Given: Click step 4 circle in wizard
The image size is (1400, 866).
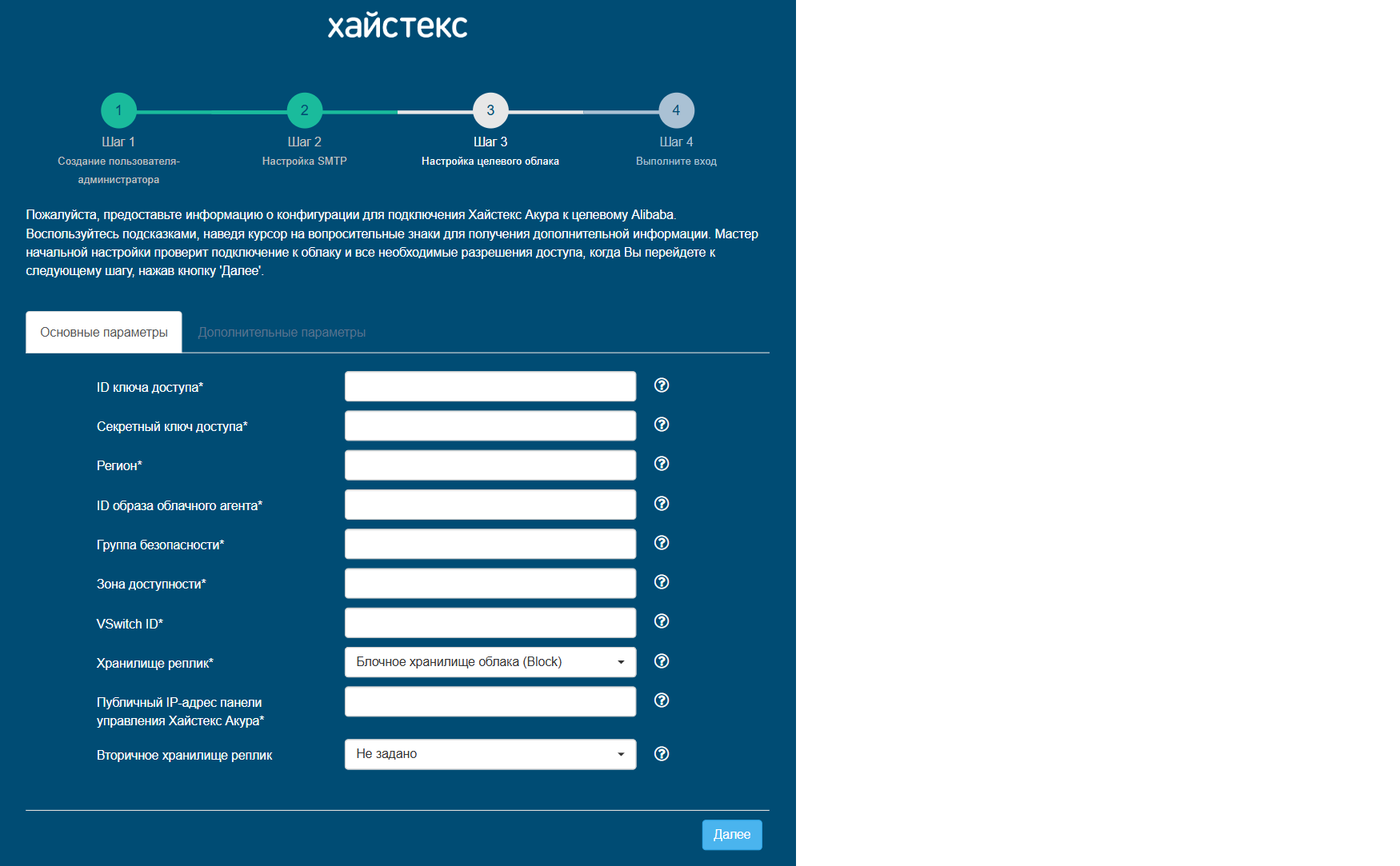Looking at the screenshot, I should coord(677,110).
